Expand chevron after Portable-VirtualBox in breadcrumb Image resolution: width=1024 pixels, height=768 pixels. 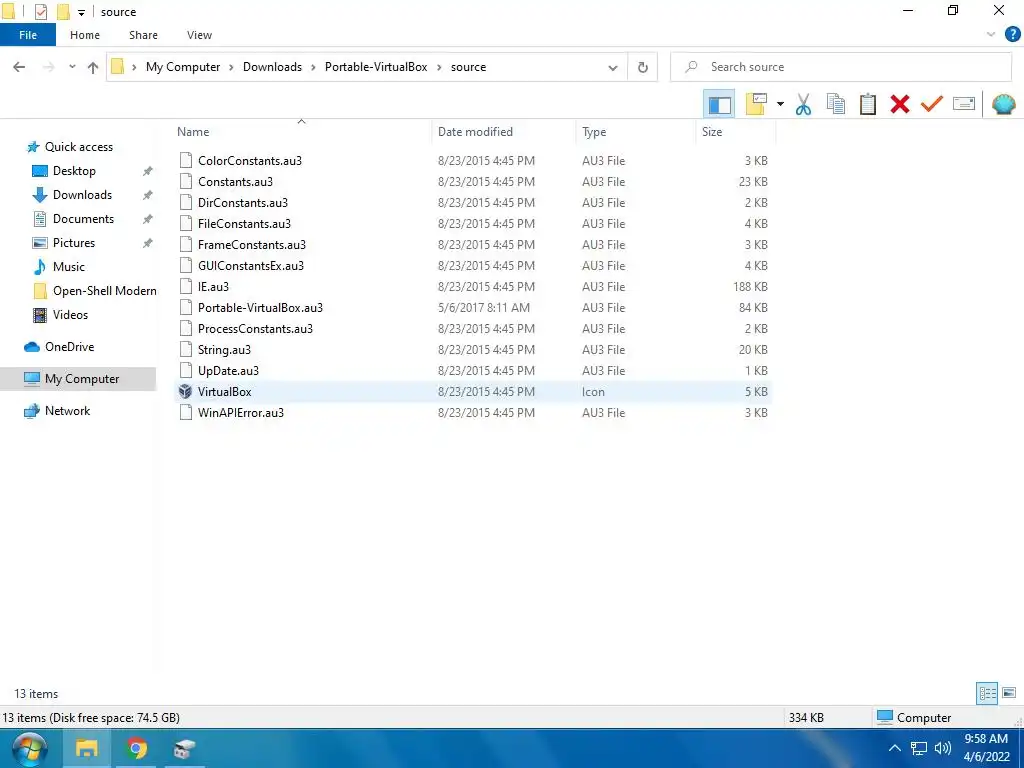coord(439,67)
